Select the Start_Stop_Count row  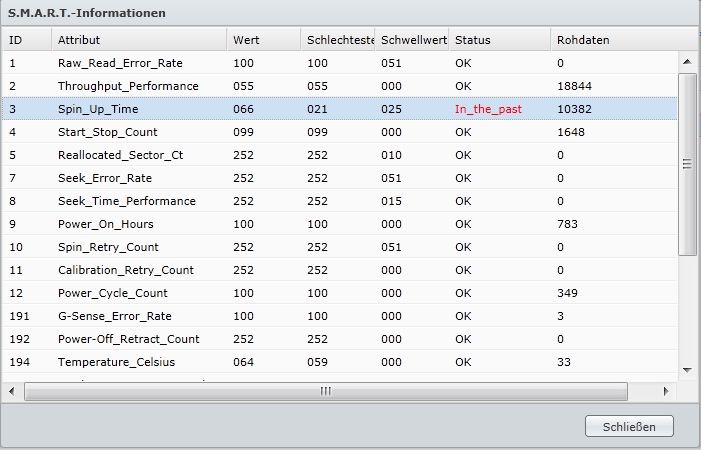coord(339,132)
